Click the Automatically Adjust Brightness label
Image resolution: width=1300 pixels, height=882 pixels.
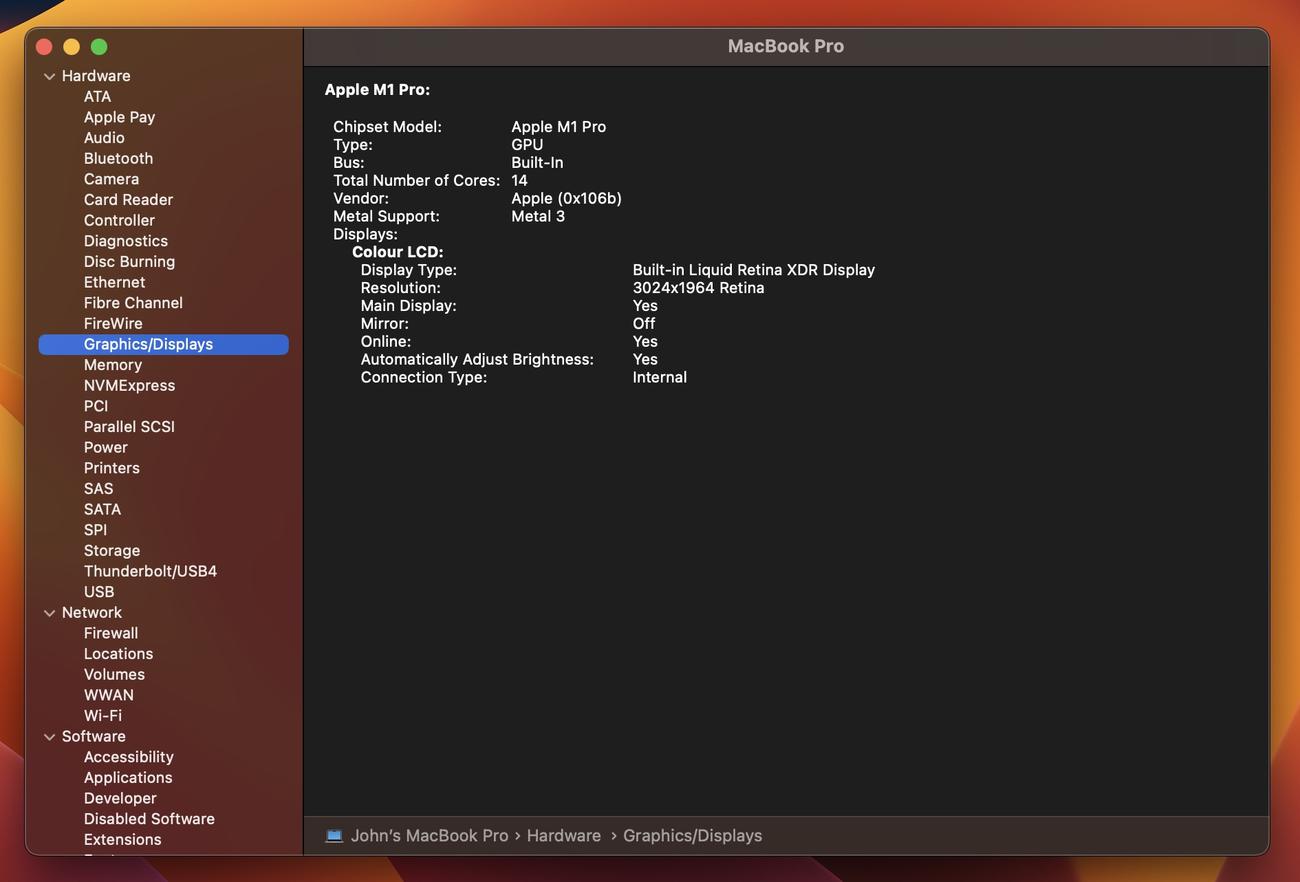tap(477, 359)
